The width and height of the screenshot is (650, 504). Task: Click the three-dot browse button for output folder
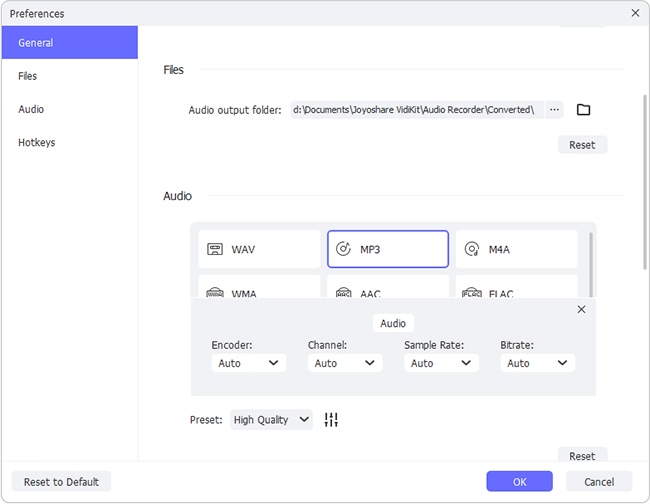[554, 110]
